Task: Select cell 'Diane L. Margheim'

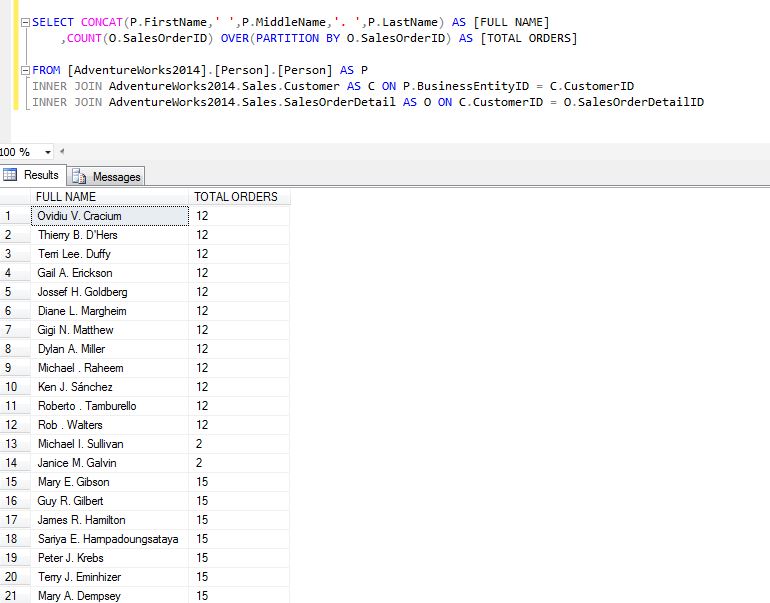Action: pos(110,311)
